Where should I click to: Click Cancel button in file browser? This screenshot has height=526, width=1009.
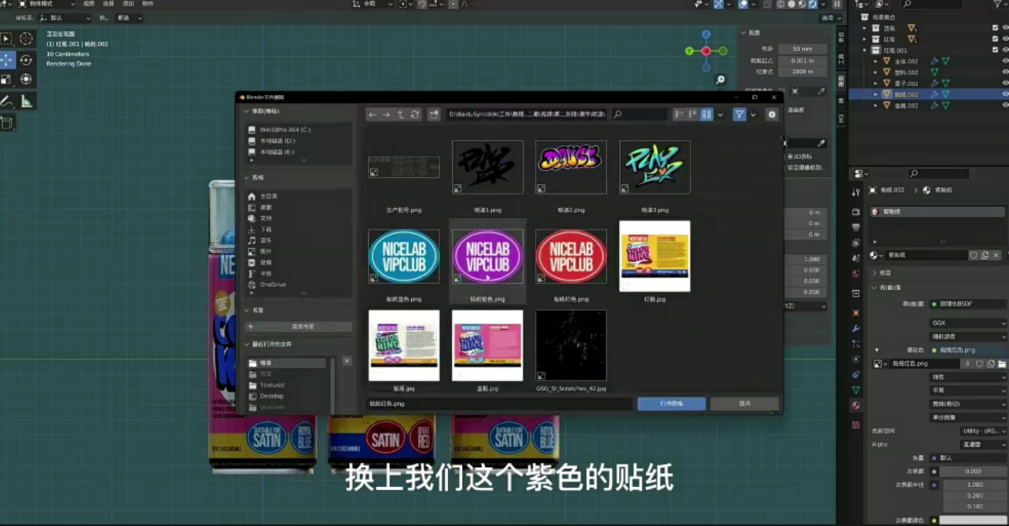(745, 404)
